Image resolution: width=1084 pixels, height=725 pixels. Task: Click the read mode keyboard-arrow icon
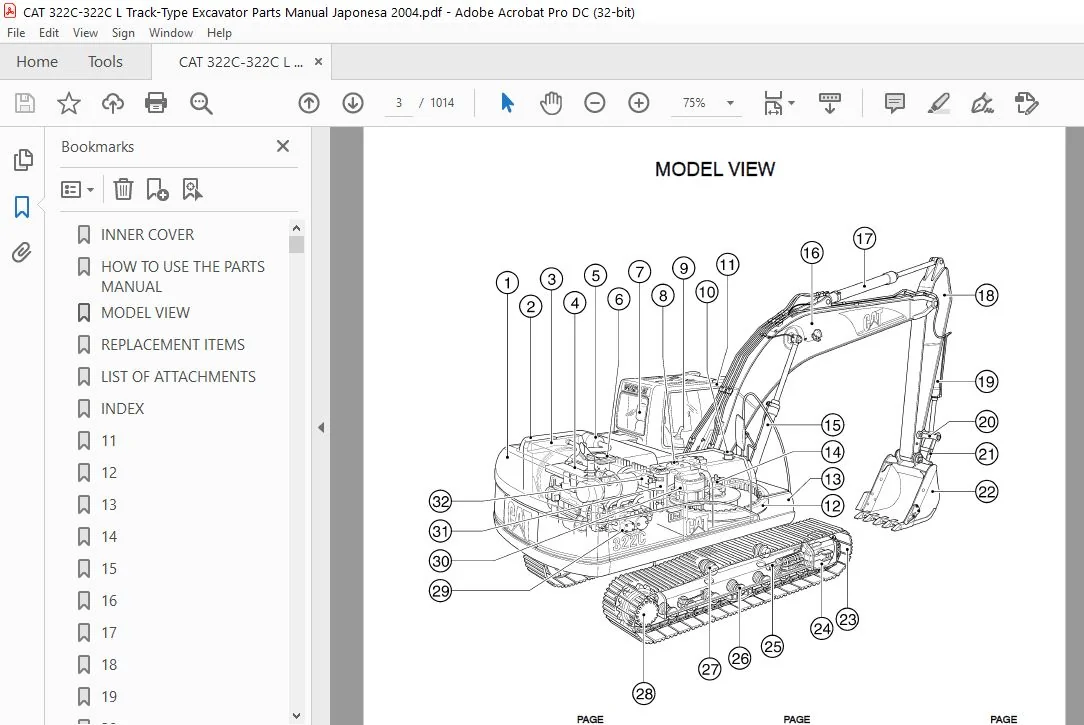tap(830, 103)
